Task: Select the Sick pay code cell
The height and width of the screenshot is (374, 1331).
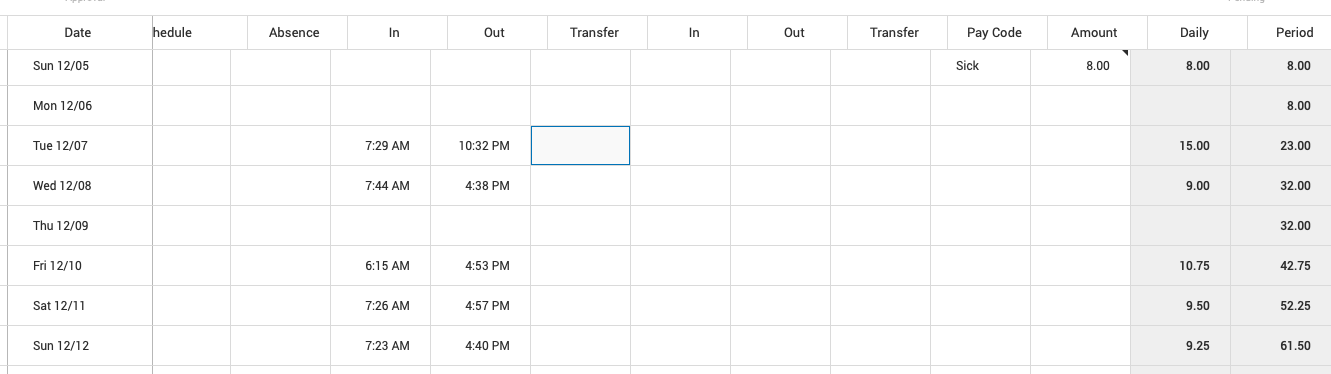Action: (980, 66)
